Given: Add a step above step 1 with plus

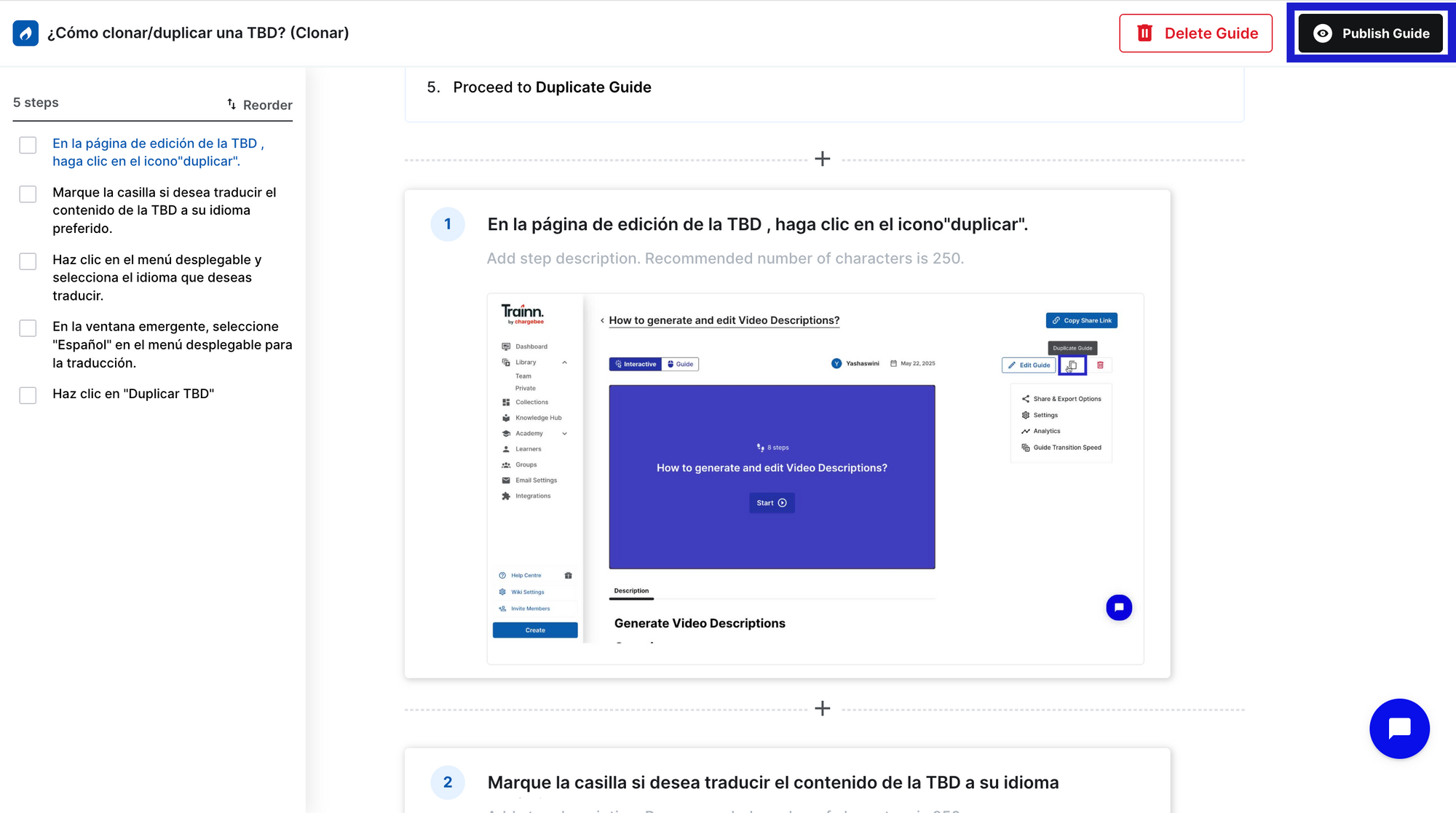Looking at the screenshot, I should click(x=823, y=159).
